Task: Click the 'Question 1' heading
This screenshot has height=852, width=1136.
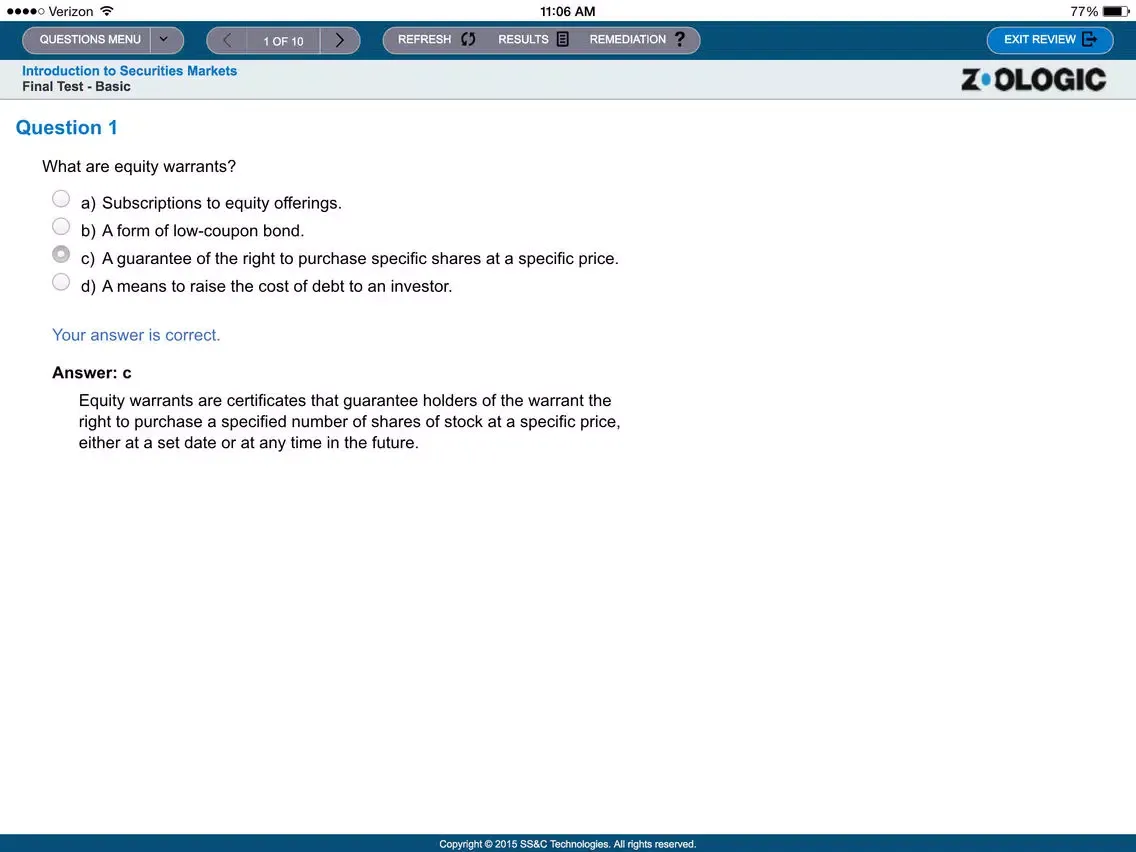Action: 67,128
